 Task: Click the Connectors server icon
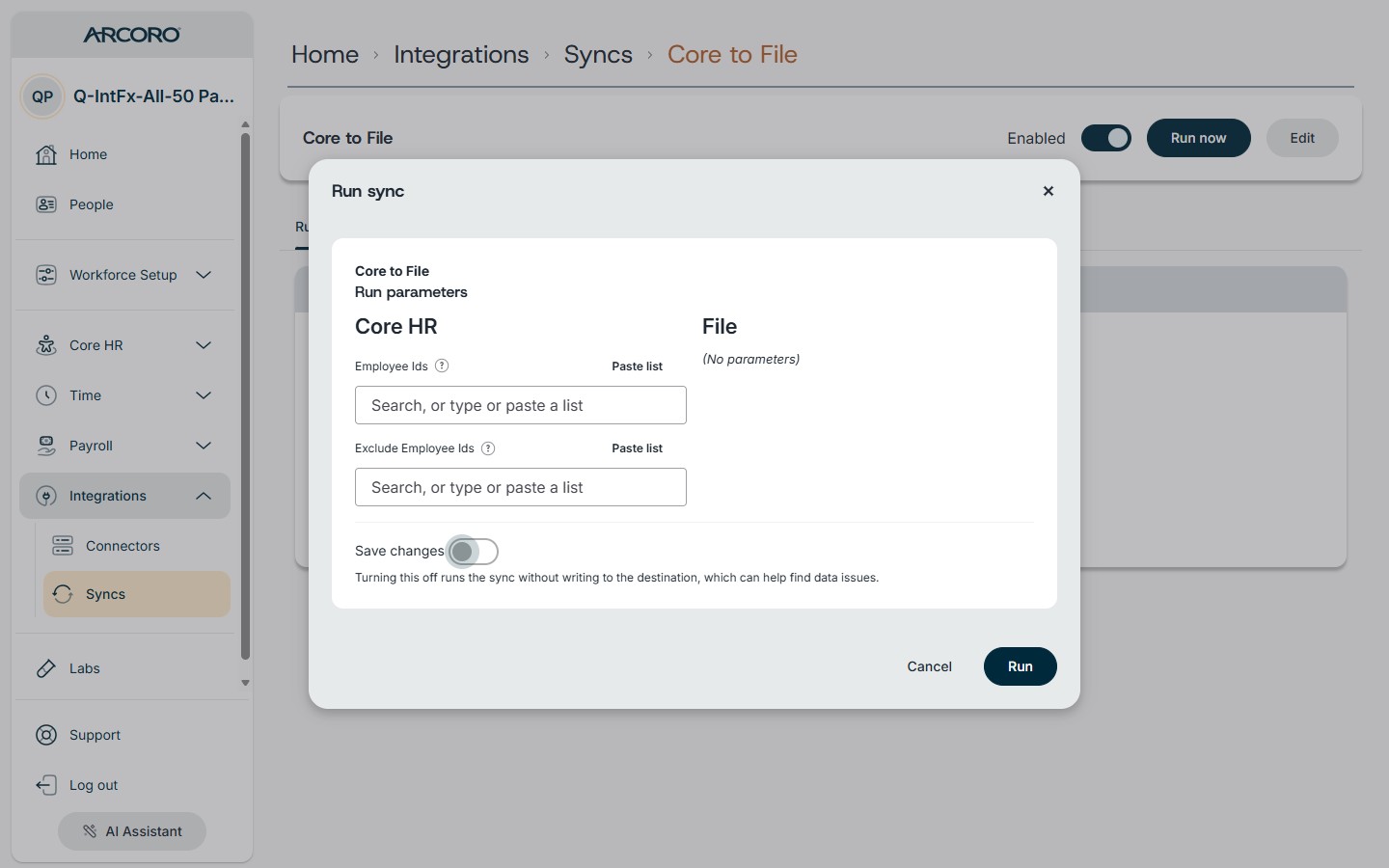63,546
